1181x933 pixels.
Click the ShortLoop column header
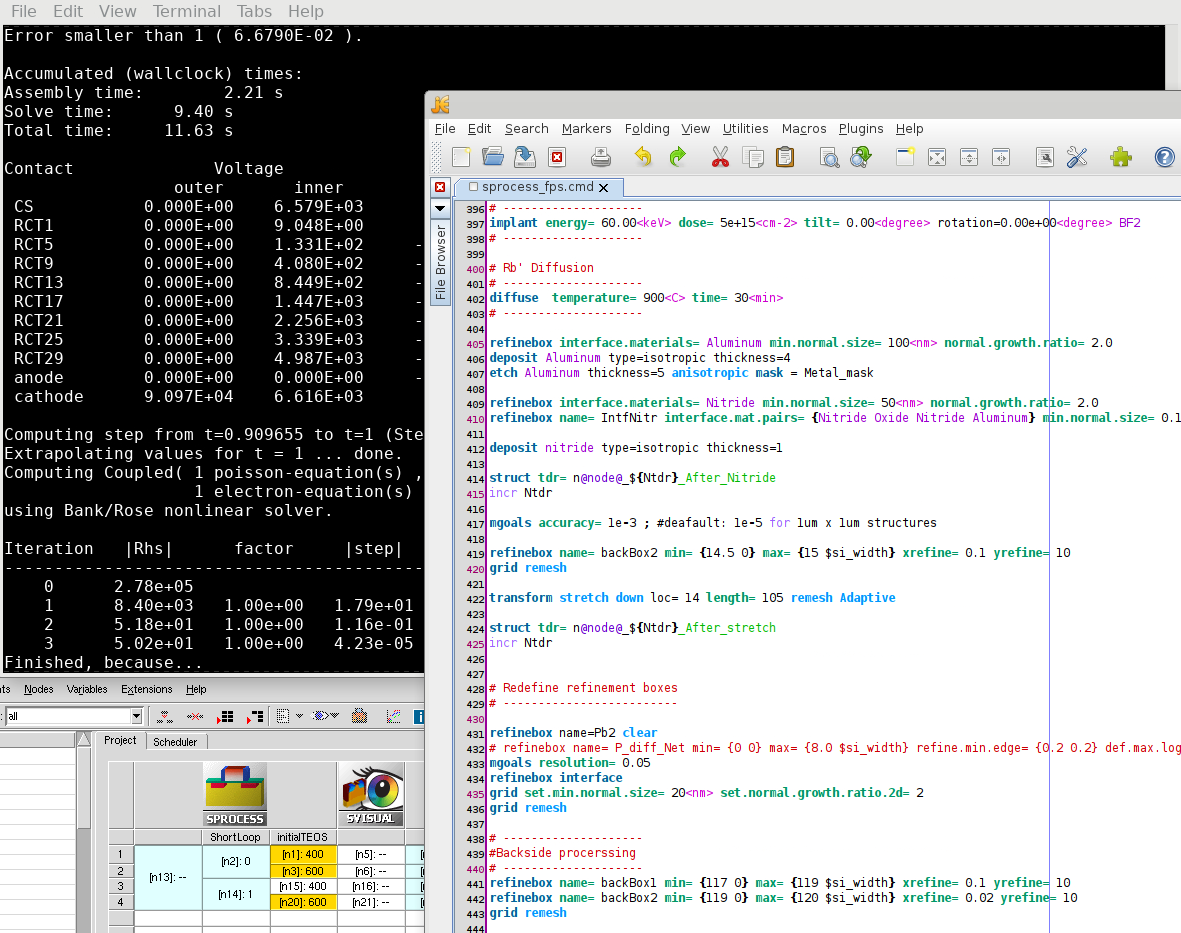(x=235, y=837)
